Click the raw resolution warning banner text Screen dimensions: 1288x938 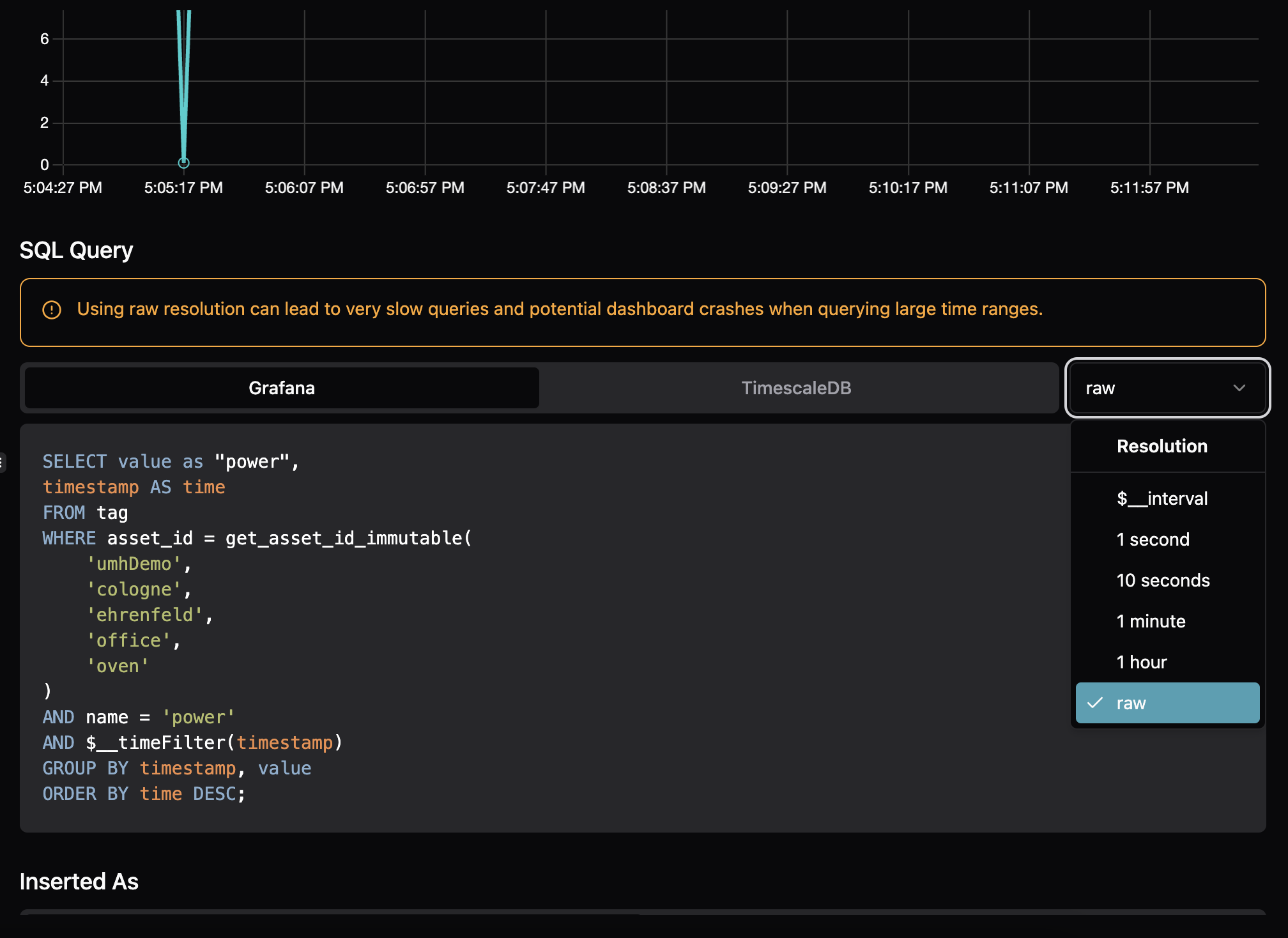[559, 309]
